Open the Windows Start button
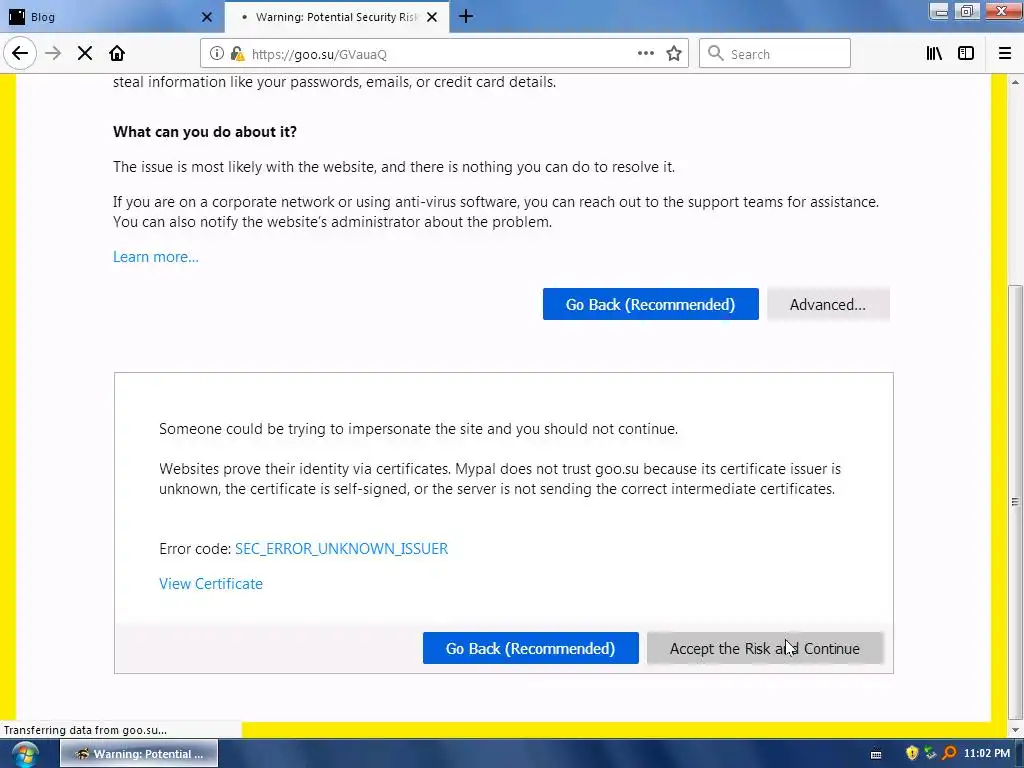Screen dimensions: 1024x768 [25, 754]
